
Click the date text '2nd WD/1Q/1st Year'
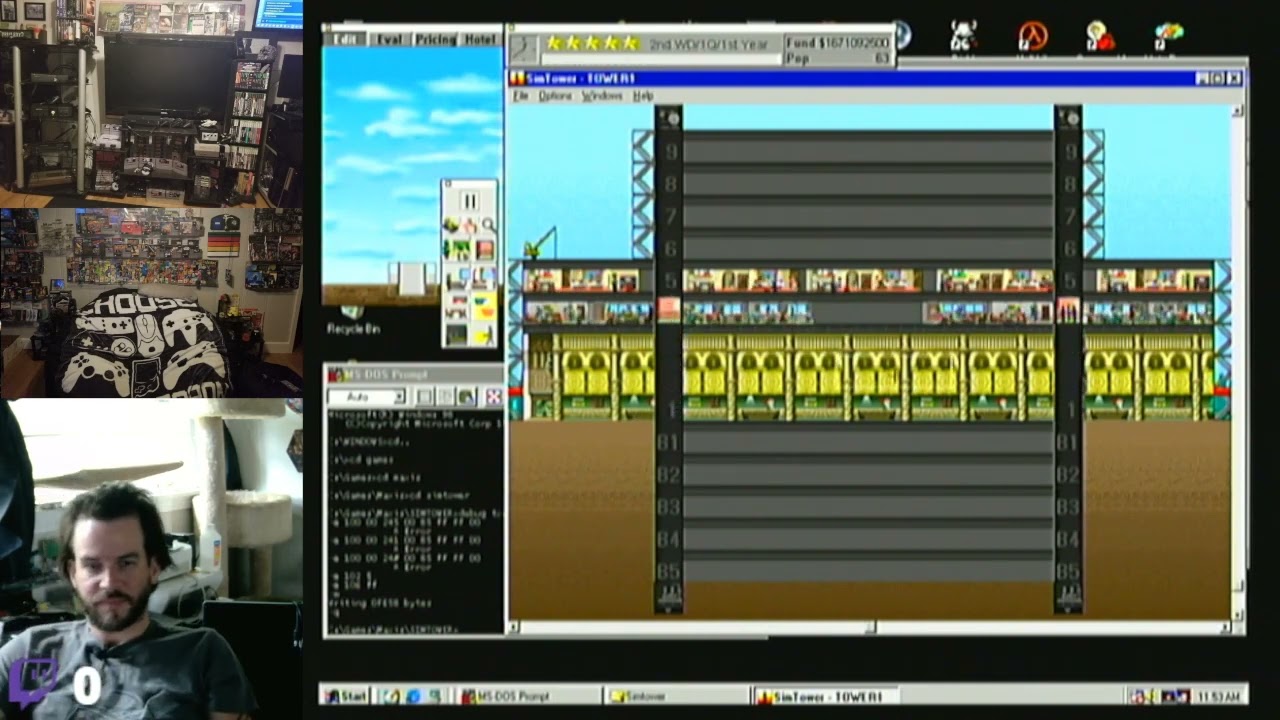point(708,44)
